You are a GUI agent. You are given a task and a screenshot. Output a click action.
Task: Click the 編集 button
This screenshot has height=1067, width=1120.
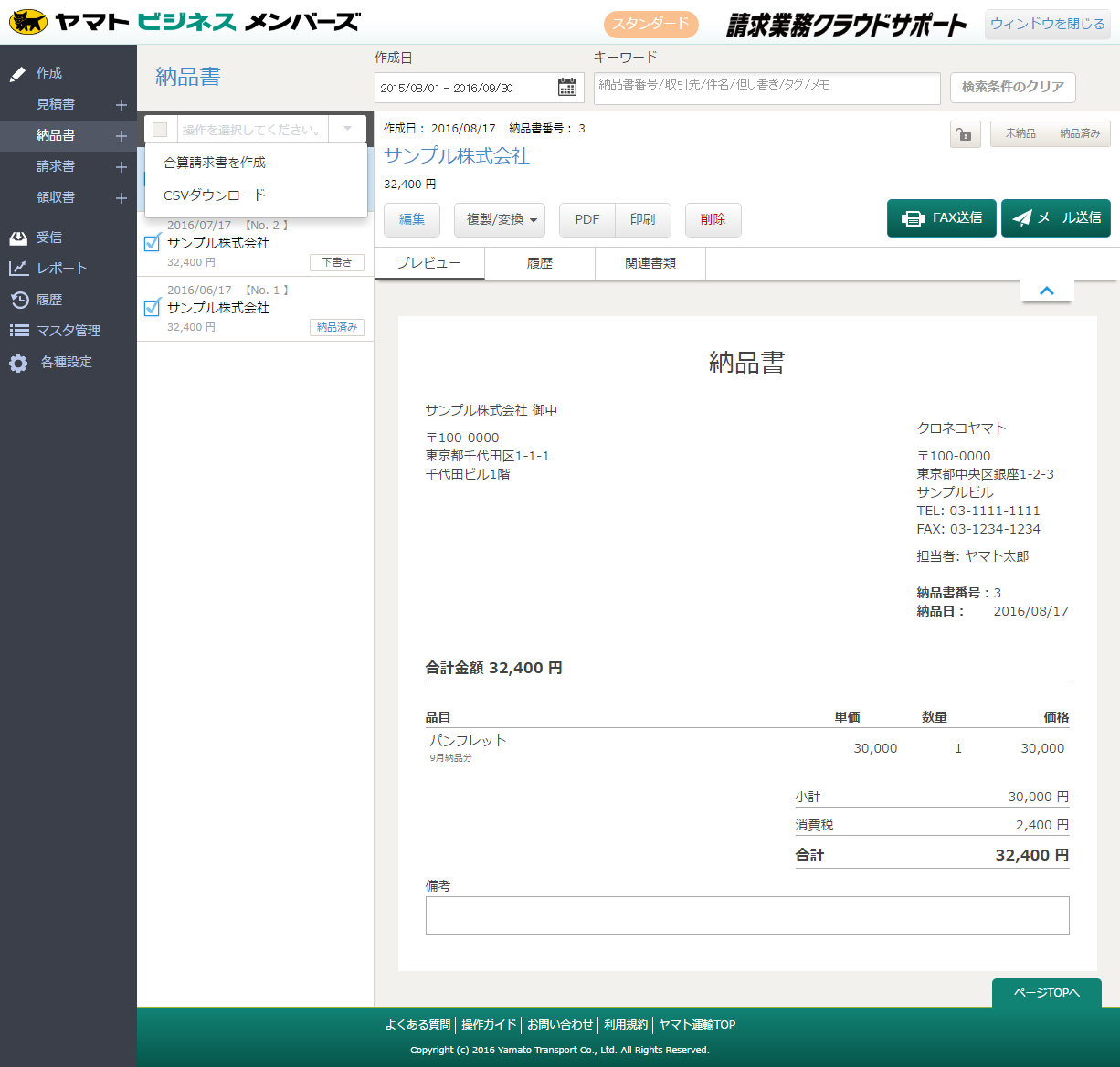[x=412, y=219]
